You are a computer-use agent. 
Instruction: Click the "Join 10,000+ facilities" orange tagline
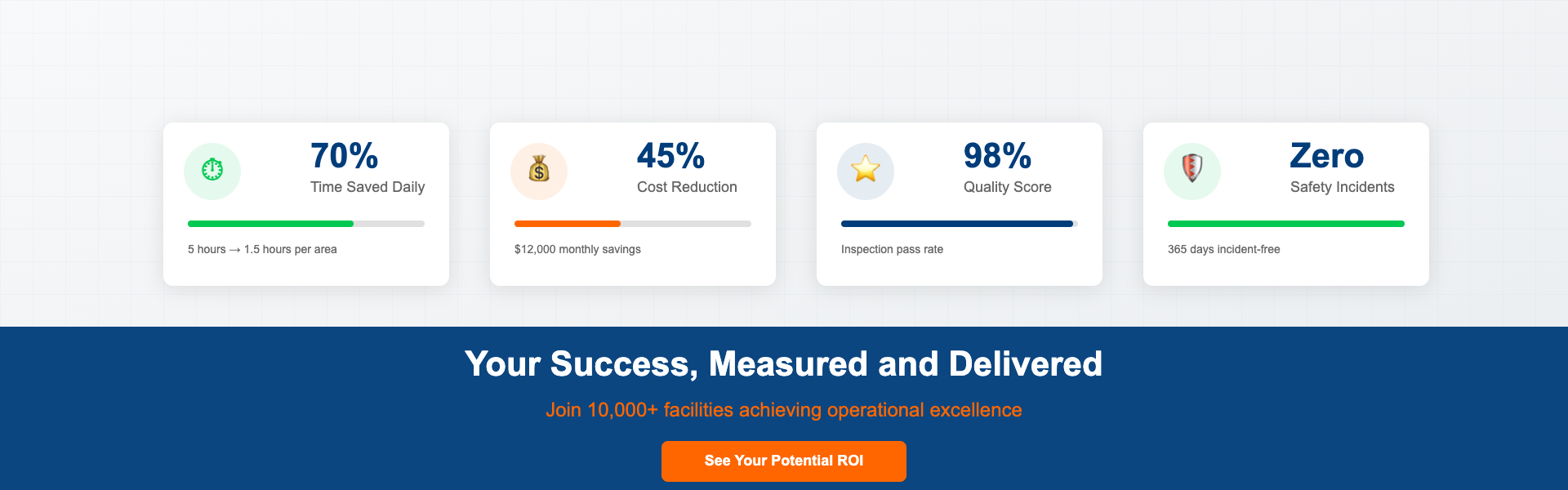click(783, 410)
